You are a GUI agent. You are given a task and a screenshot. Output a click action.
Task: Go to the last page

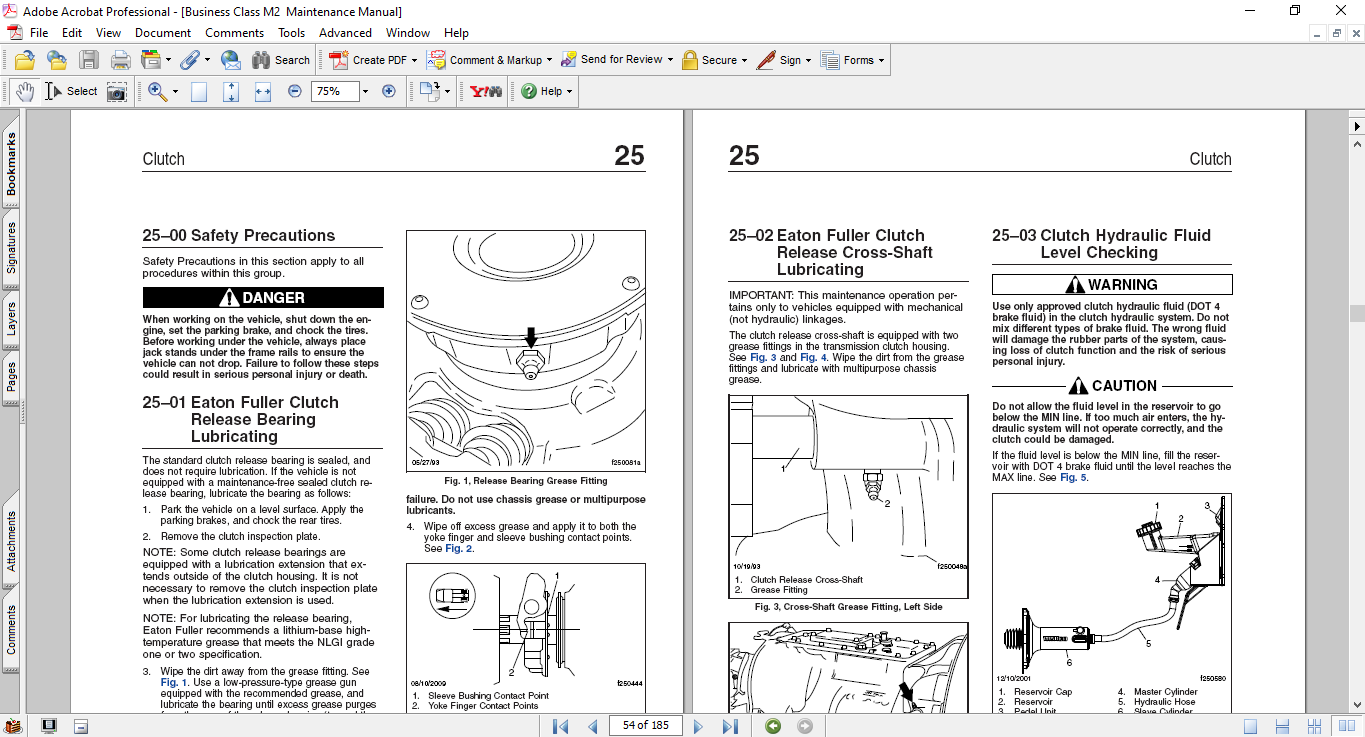[730, 726]
